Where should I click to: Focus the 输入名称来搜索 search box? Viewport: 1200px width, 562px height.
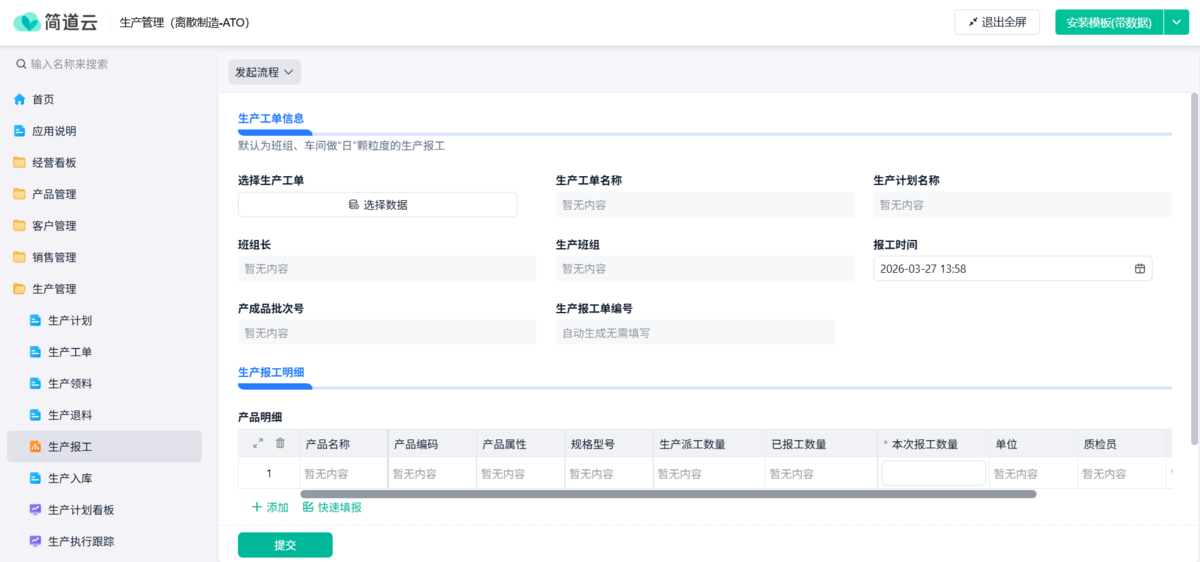pyautogui.click(x=108, y=64)
